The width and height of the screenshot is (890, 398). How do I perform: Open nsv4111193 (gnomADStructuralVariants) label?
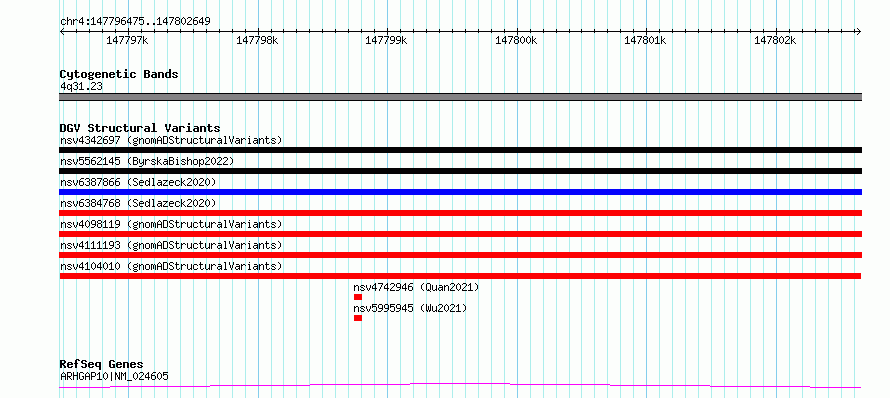coord(171,245)
